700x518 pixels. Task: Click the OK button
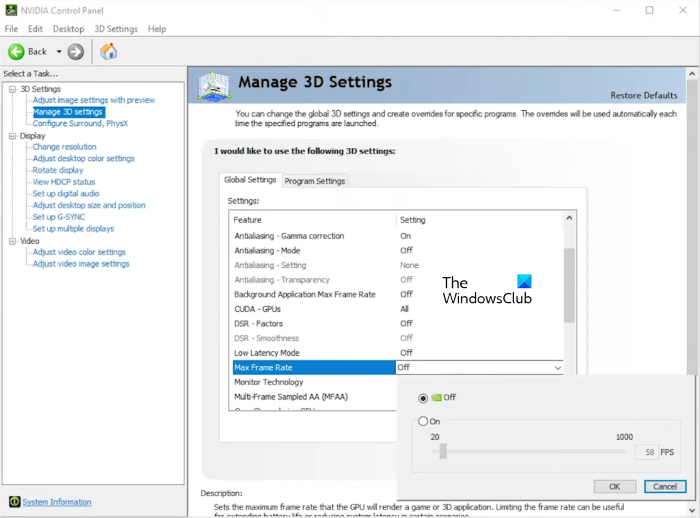(614, 486)
